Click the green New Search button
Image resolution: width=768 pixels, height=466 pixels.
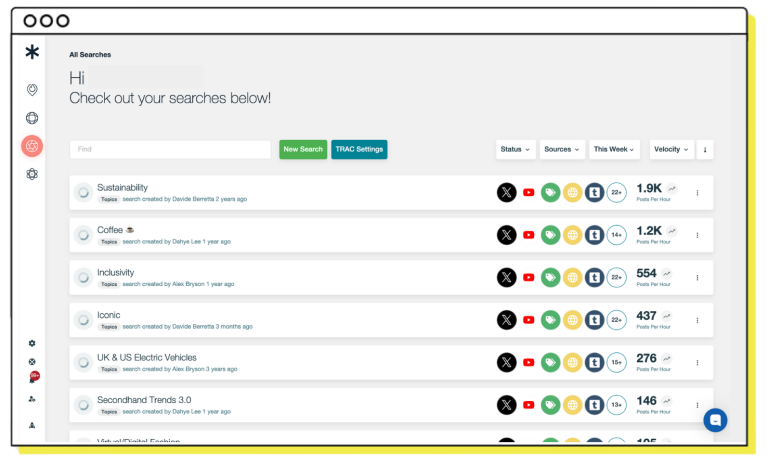(x=303, y=149)
